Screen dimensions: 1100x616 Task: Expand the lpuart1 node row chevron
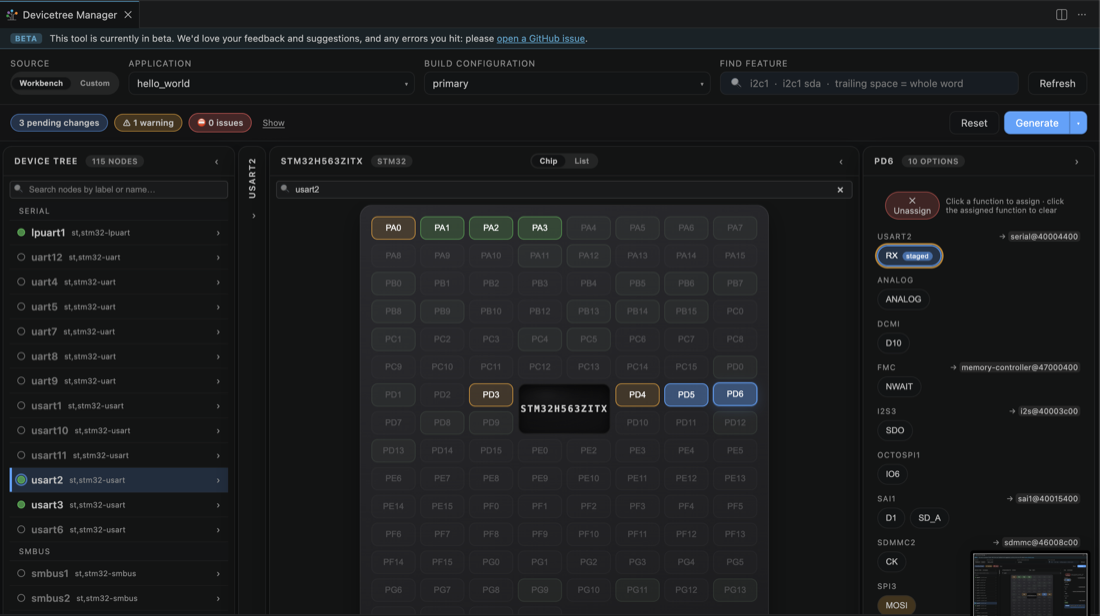(x=218, y=233)
